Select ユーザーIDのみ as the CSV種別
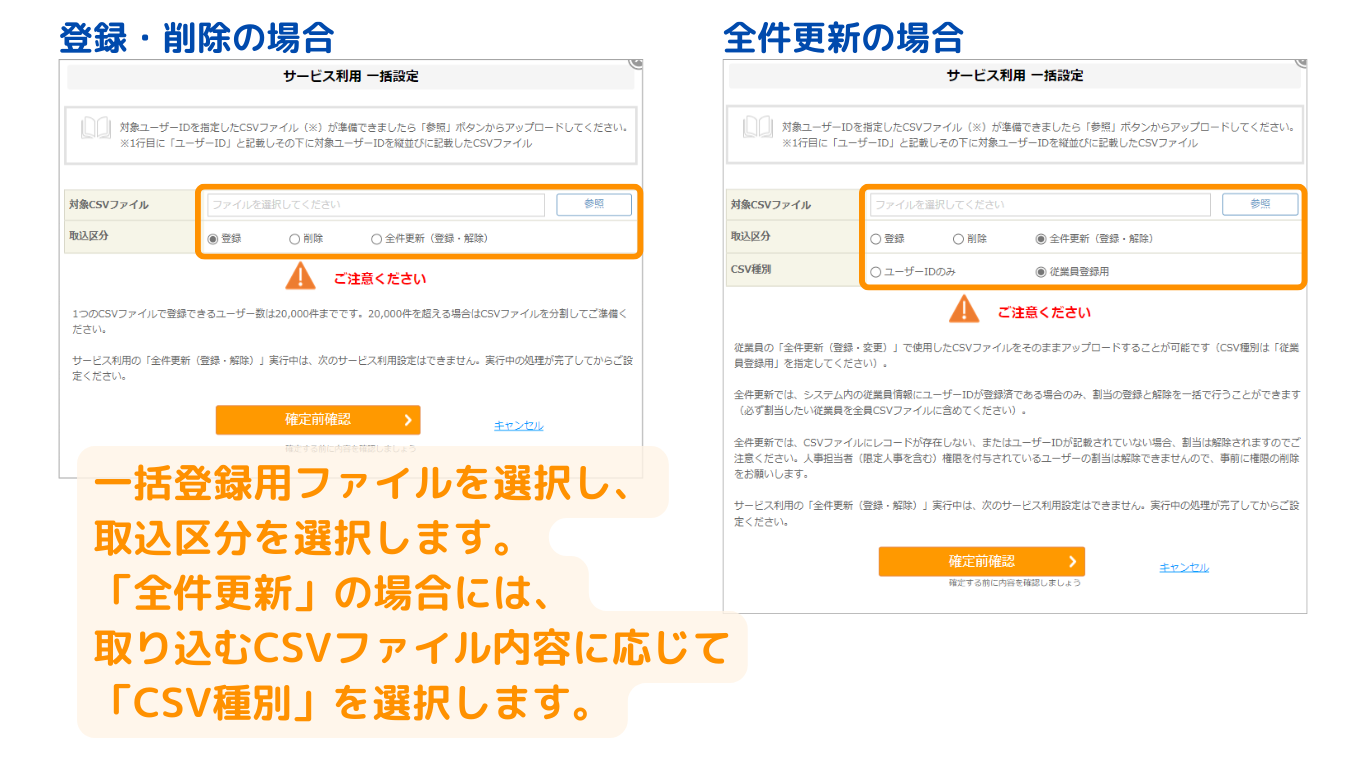This screenshot has width=1366, height=760. point(876,271)
